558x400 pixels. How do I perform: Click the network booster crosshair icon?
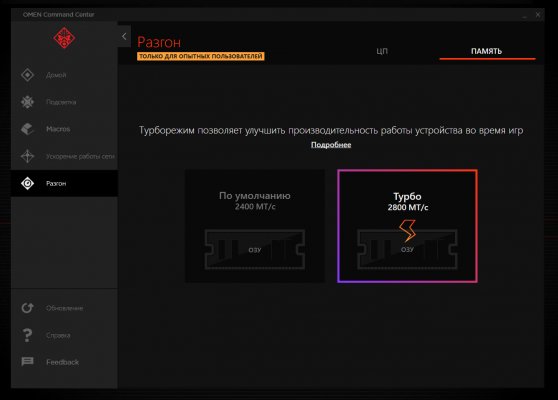[27, 156]
